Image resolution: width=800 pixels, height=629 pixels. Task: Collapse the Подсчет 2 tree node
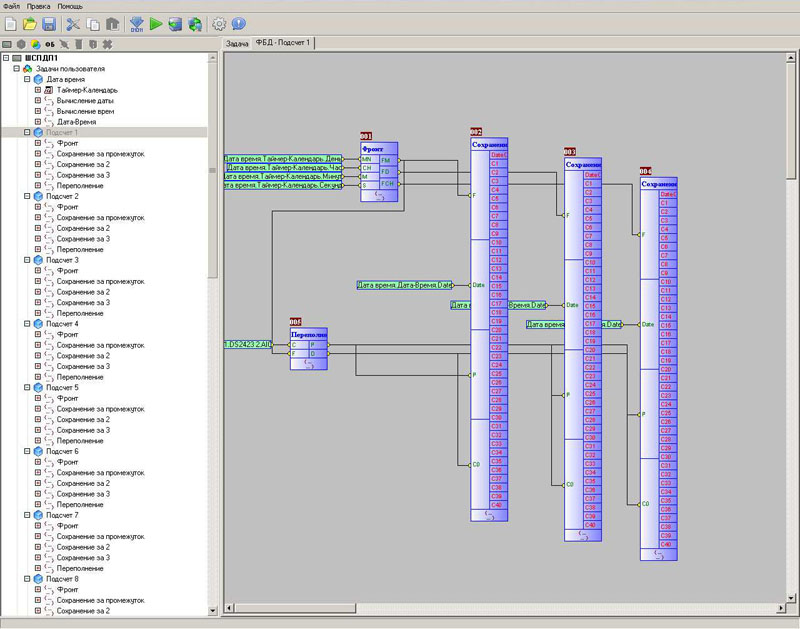[27, 196]
